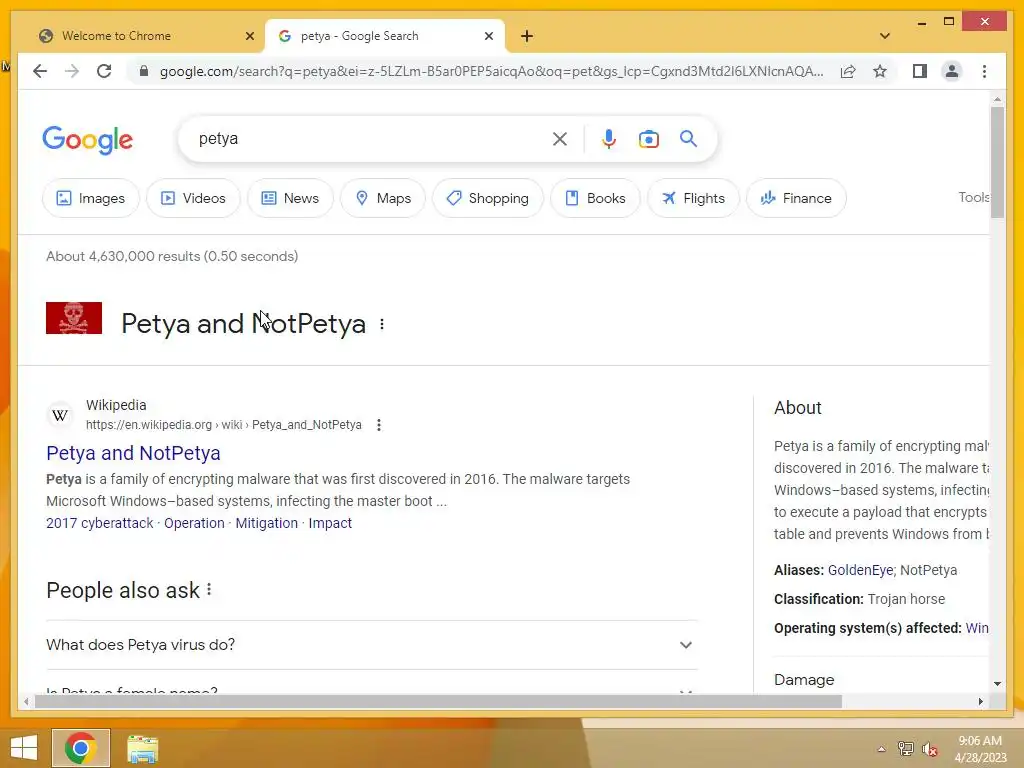Screen dimensions: 1024x768
Task: Show hidden system tray icons
Action: (x=881, y=749)
